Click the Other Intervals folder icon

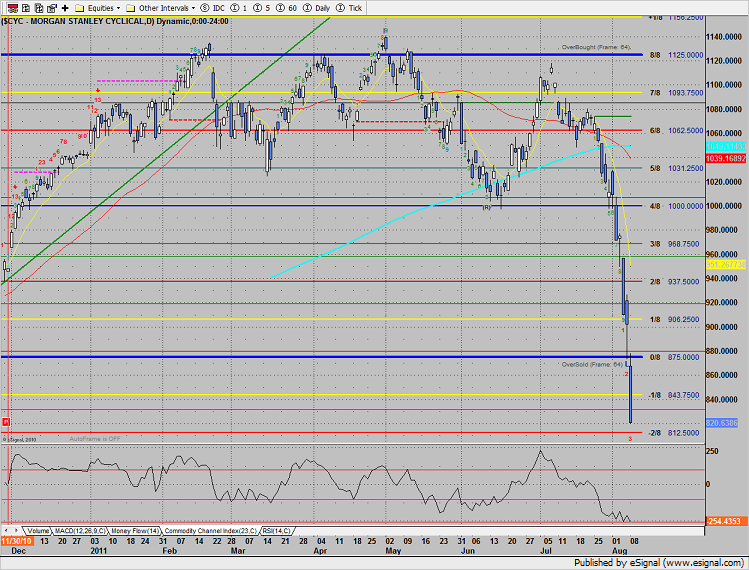tap(130, 8)
